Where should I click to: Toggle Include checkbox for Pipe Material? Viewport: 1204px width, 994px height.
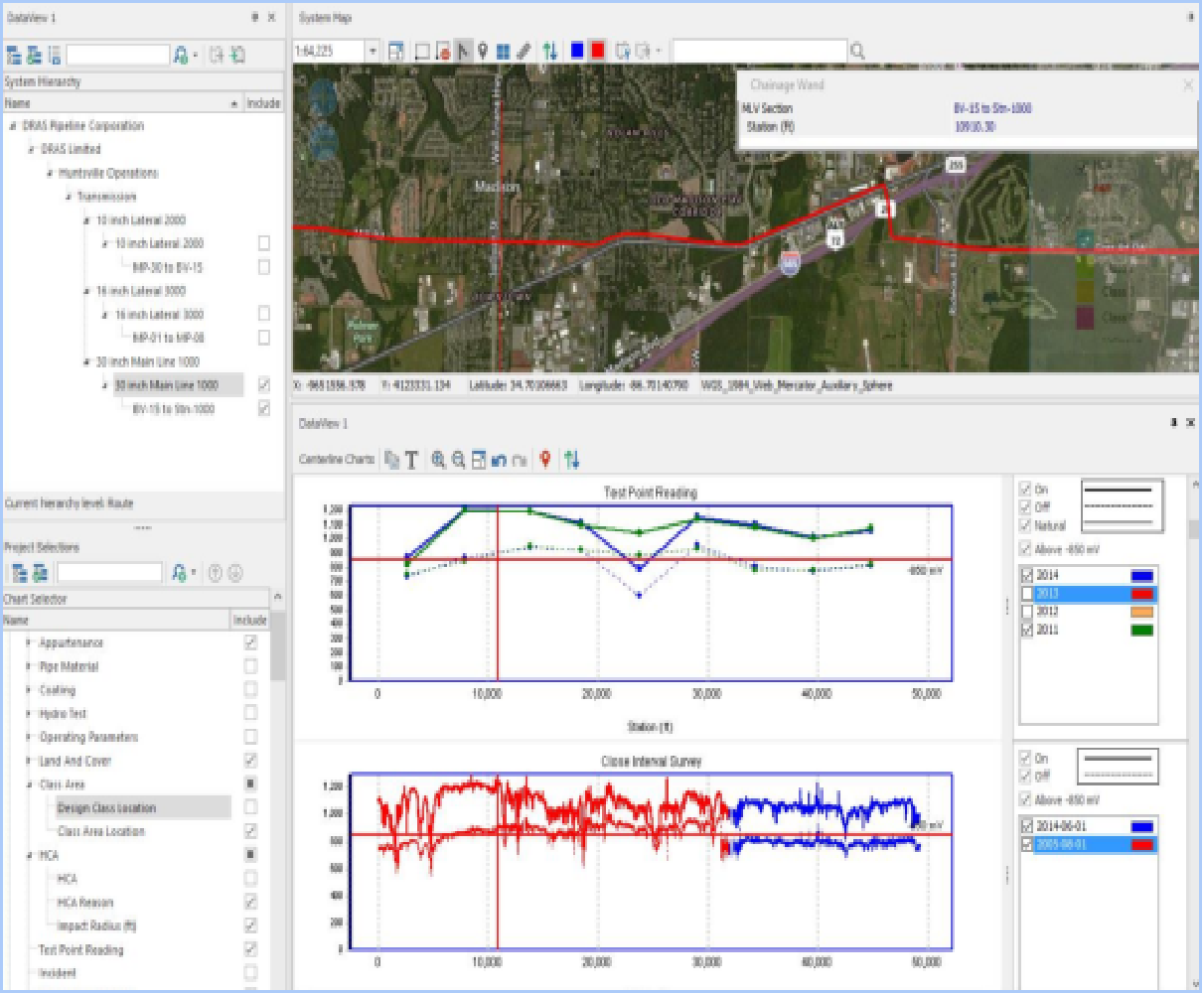pos(250,666)
